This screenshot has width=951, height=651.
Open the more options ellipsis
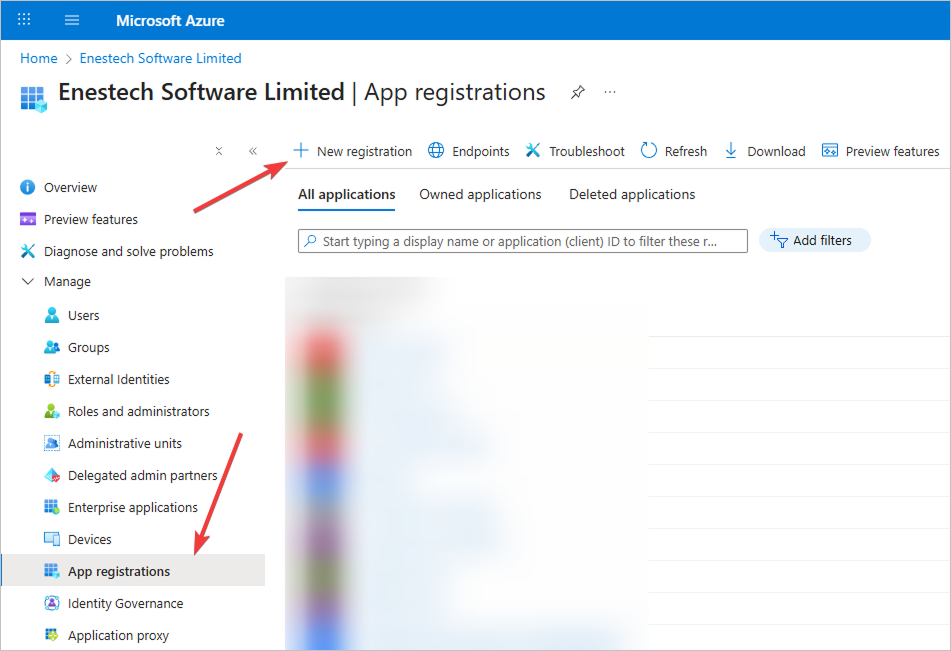click(610, 92)
